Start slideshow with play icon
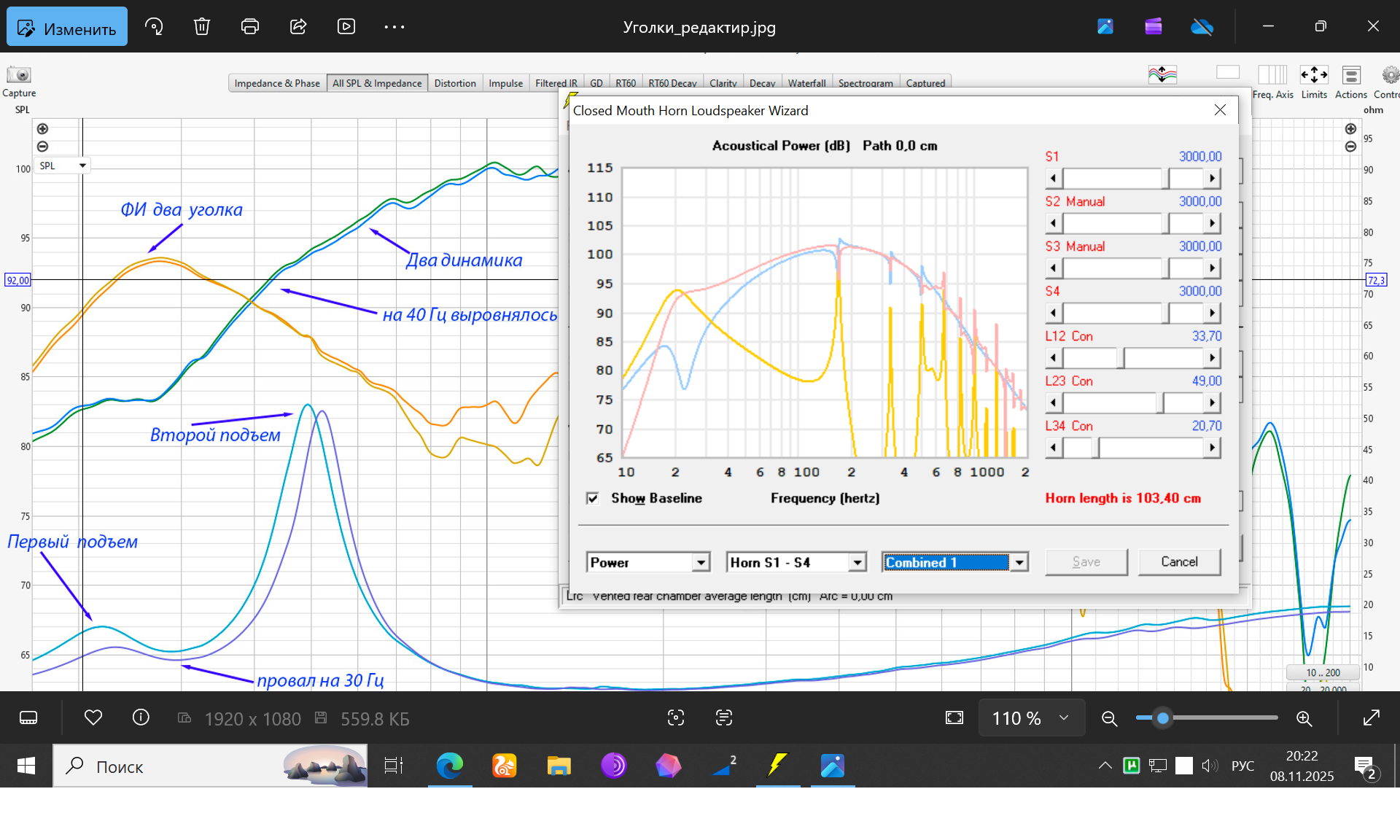Screen dimensions: 1400x840 point(346,27)
